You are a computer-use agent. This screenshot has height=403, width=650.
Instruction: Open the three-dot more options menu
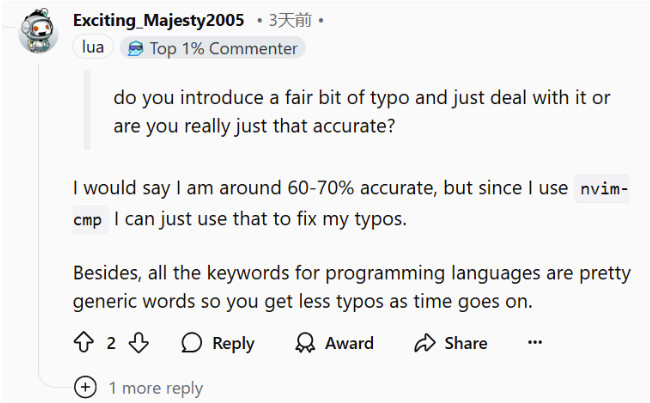535,342
